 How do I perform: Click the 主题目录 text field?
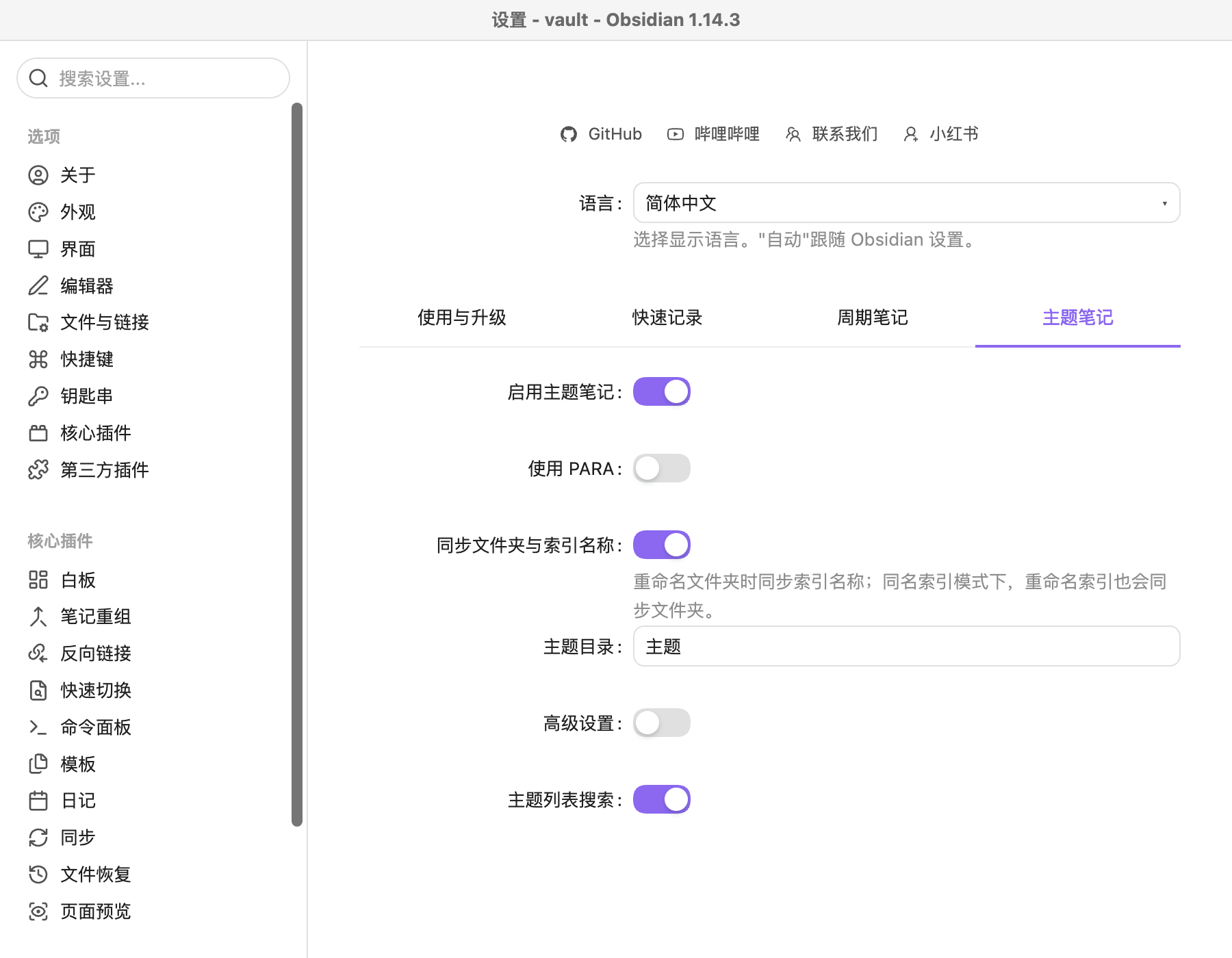[907, 646]
